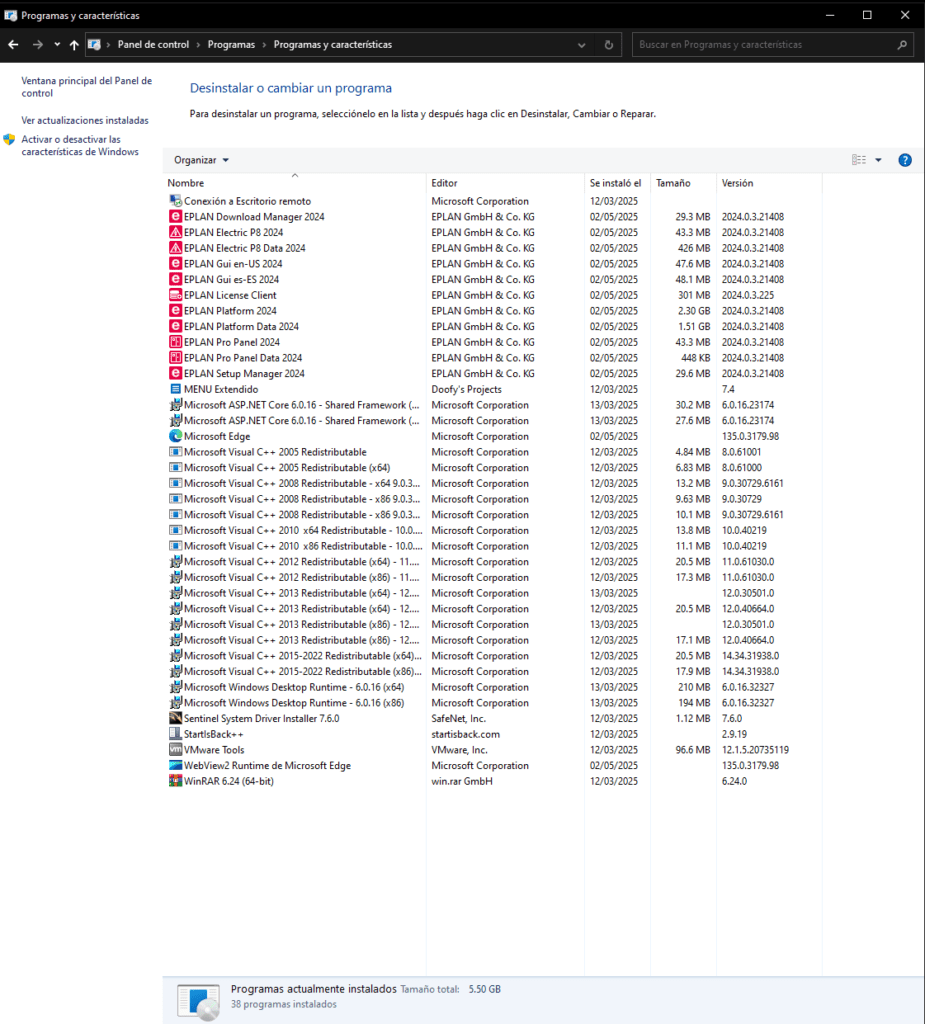Sort by the Versión column header
925x1024 pixels.
(738, 183)
